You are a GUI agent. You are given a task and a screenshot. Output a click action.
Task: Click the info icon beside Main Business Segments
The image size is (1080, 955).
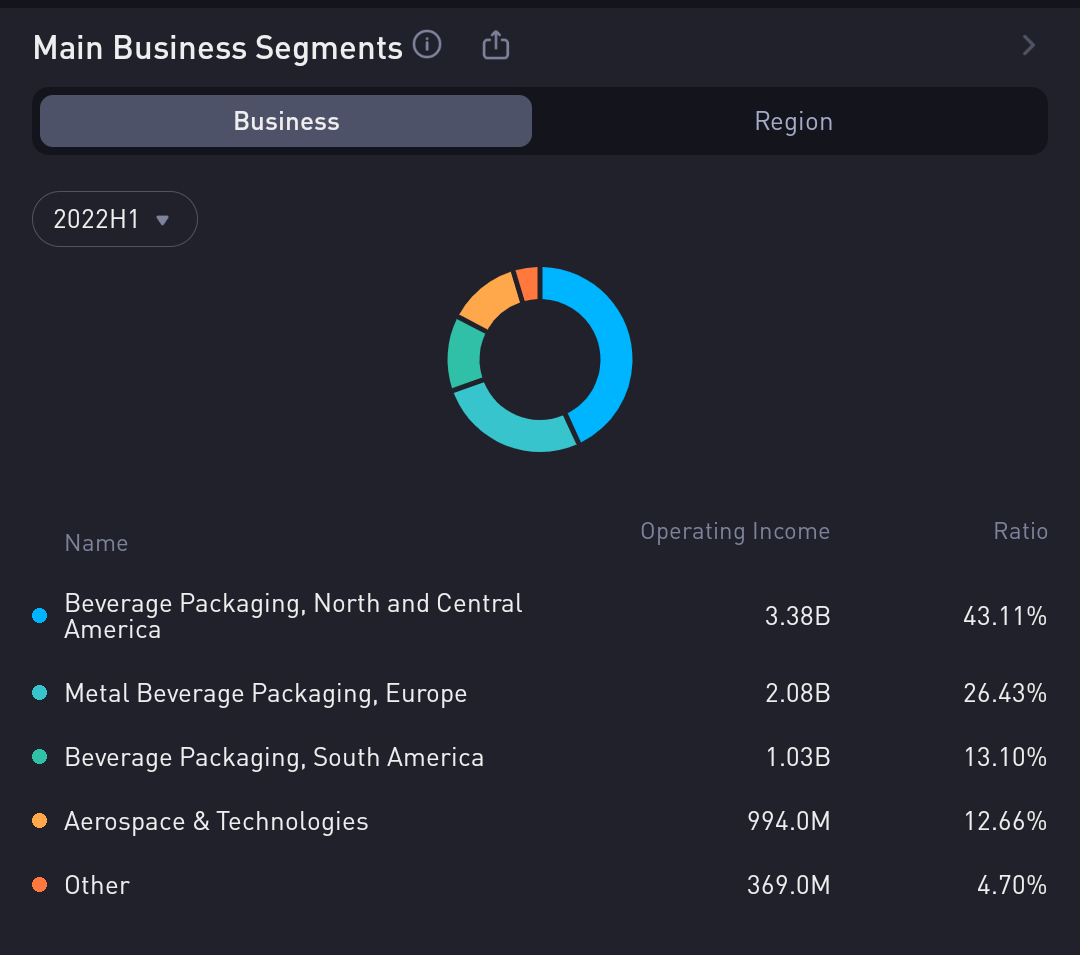[x=427, y=45]
